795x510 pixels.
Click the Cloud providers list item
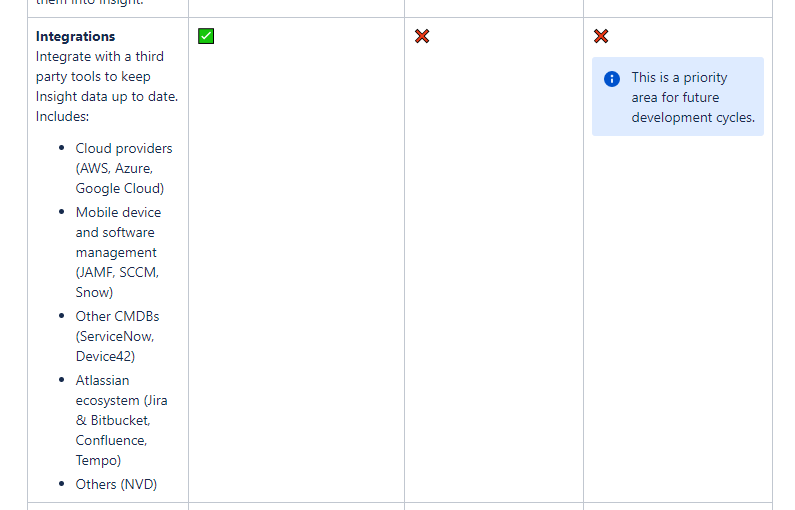coord(124,168)
